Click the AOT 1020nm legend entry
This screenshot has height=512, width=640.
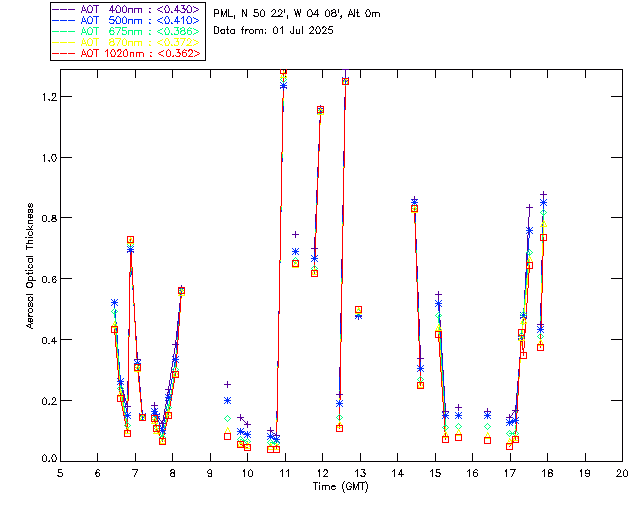(x=140, y=52)
